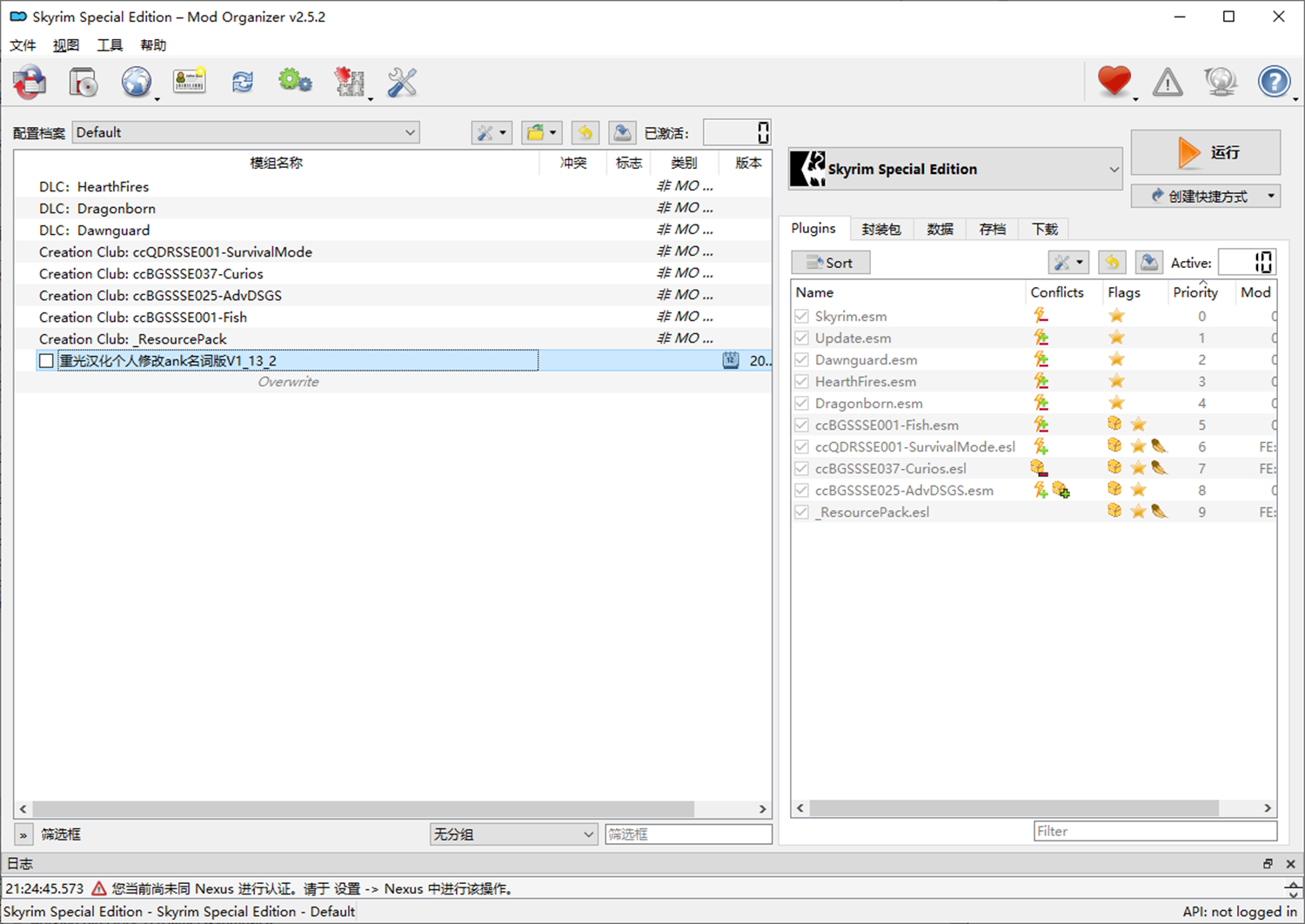Screen dimensions: 1305x924
Task: Click the box flag icon on ccBGSSSE001-Fish.esm
Action: (1114, 424)
